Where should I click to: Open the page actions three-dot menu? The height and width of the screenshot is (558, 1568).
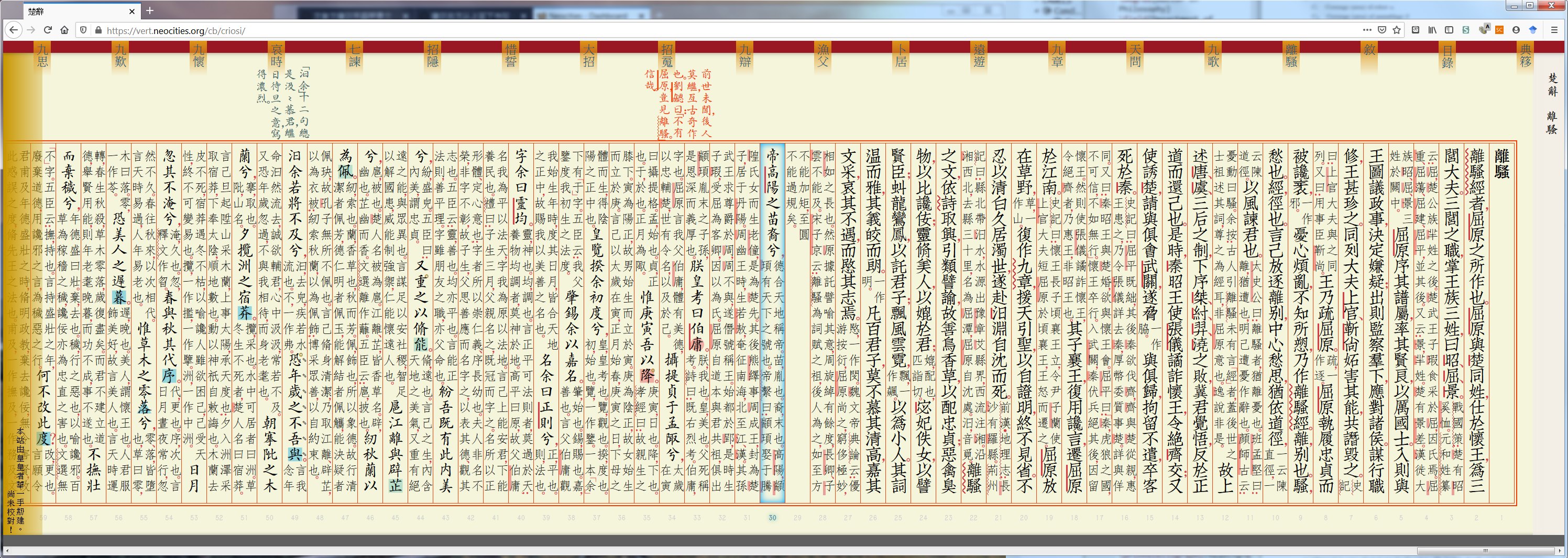click(x=1367, y=30)
